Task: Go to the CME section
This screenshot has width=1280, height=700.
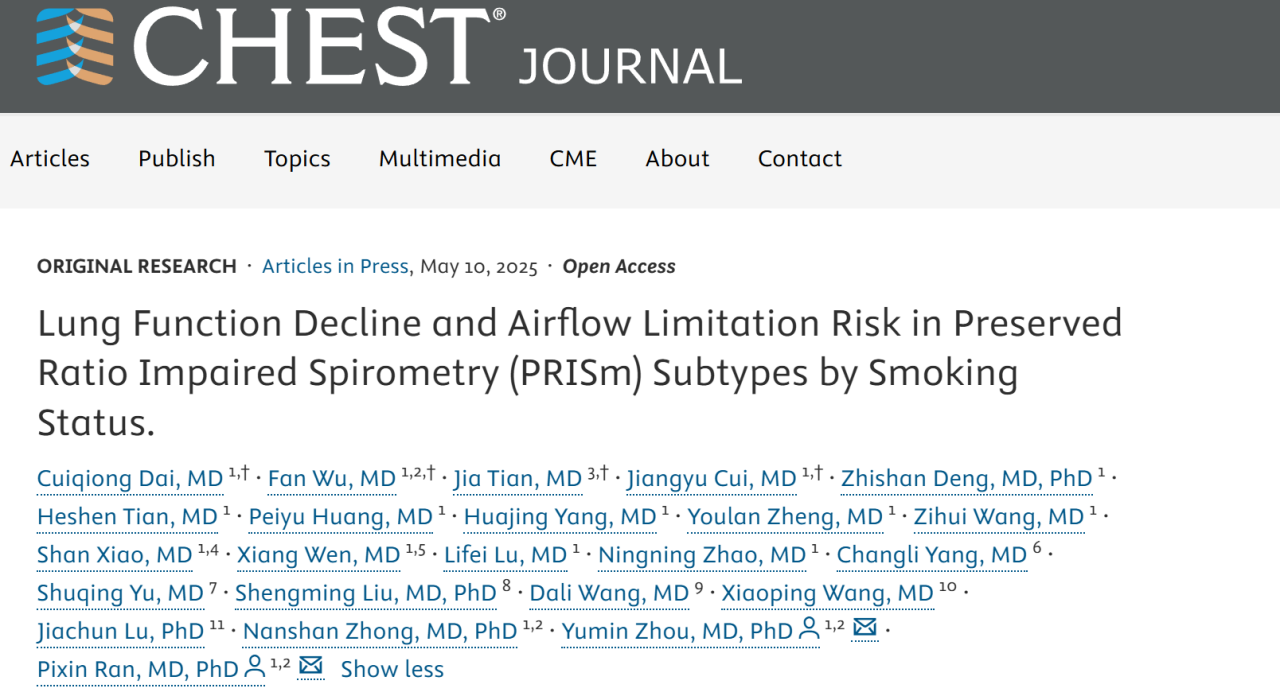Action: click(x=573, y=159)
